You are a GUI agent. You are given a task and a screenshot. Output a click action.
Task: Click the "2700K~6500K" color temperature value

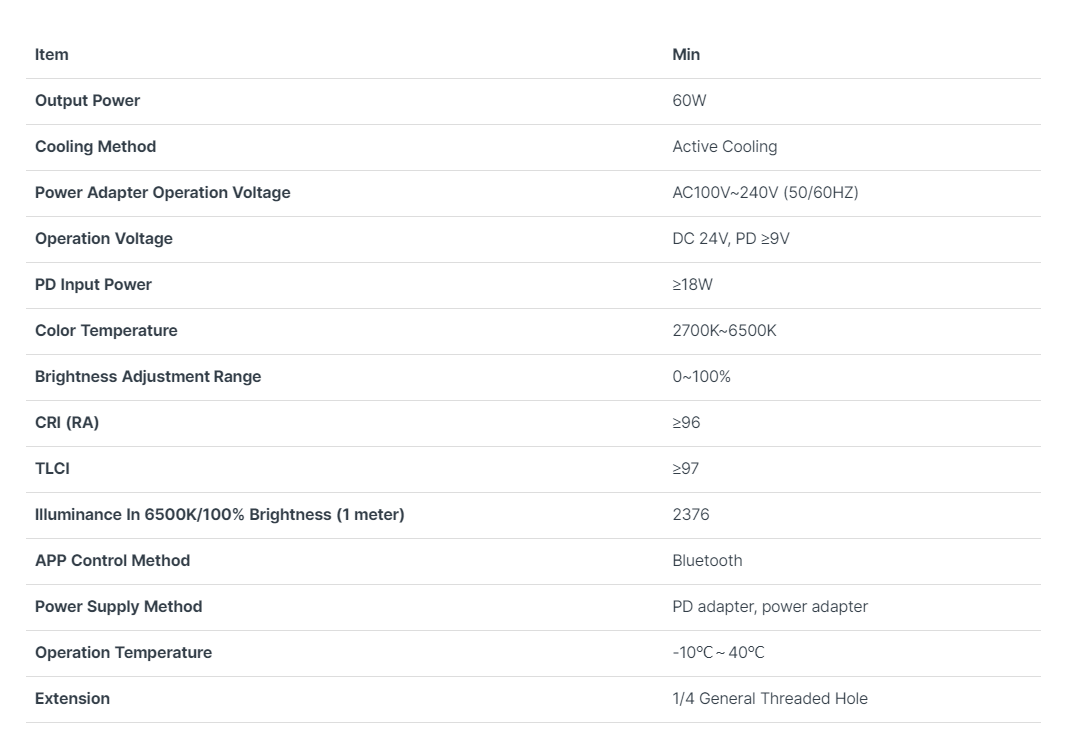724,331
